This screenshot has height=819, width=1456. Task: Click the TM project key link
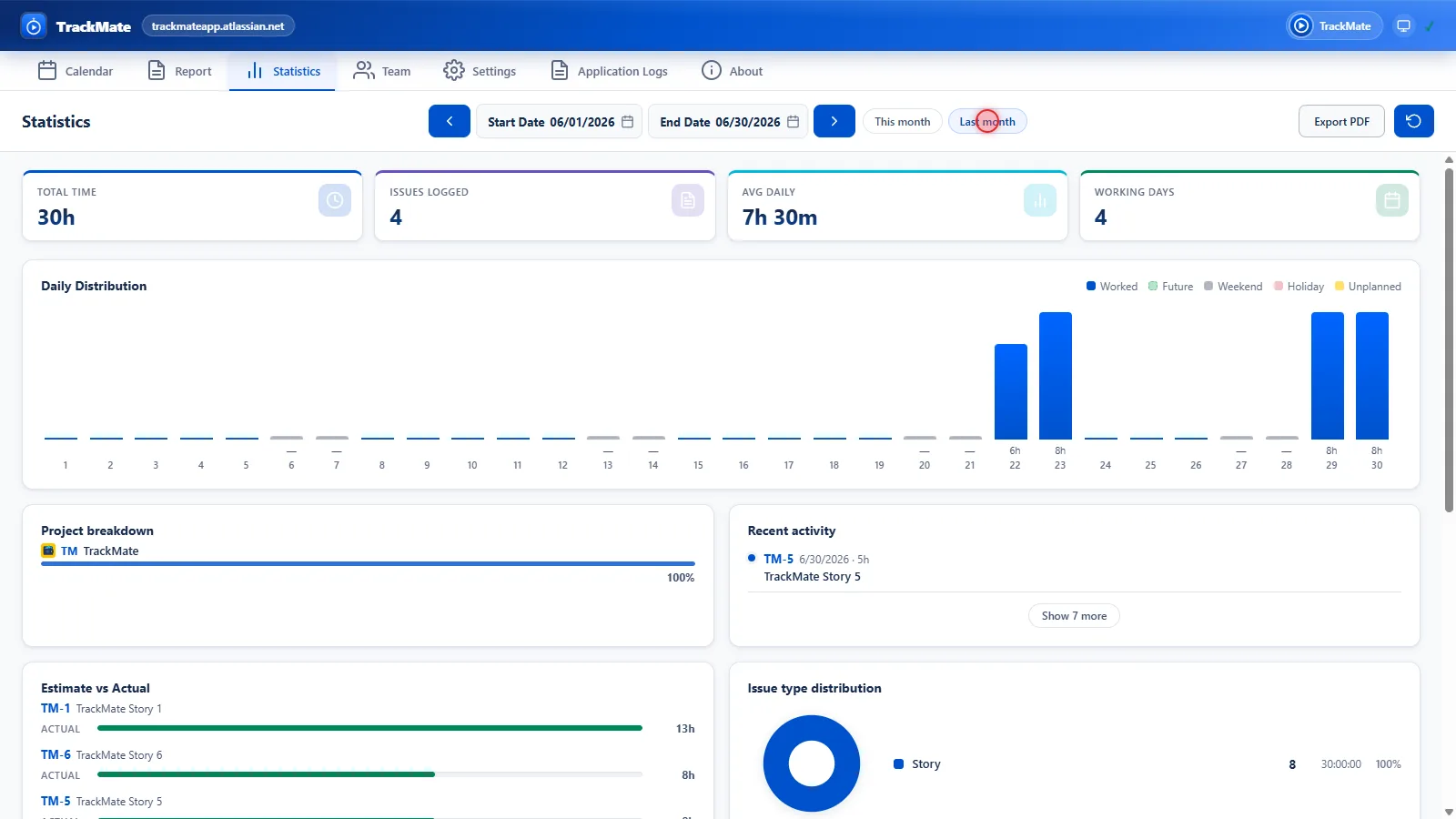[69, 551]
